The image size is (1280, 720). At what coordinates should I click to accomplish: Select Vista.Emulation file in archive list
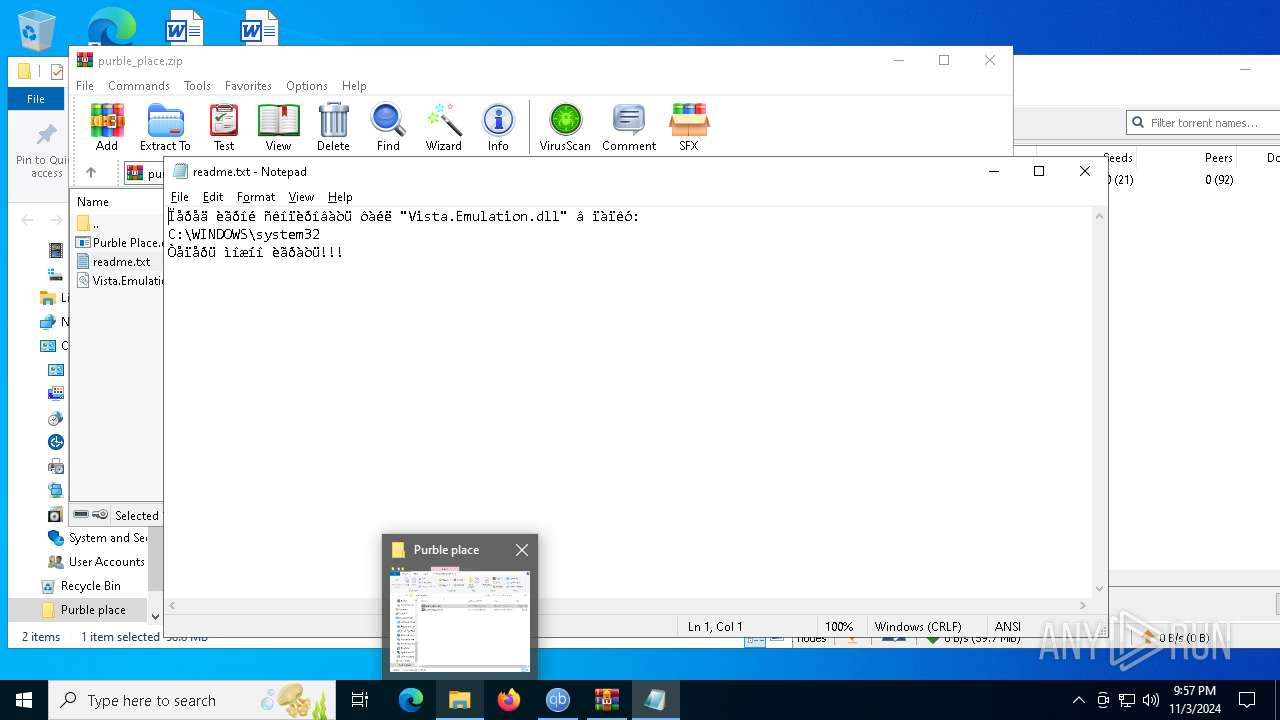(119, 281)
